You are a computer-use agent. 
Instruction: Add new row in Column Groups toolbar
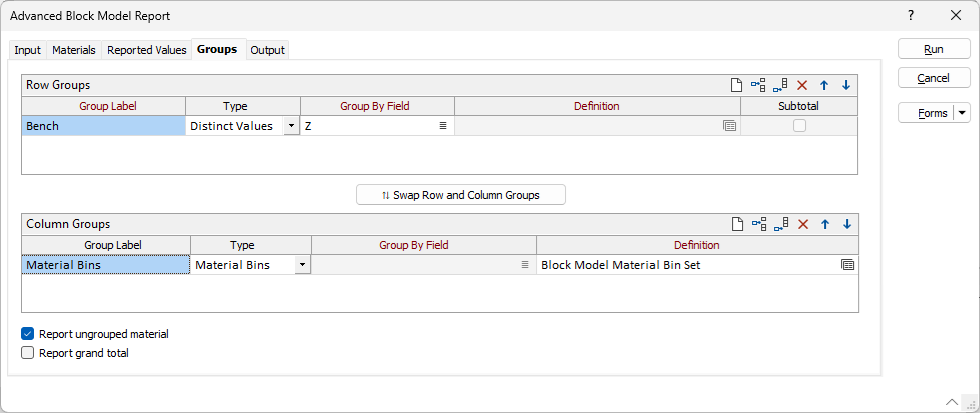click(736, 224)
